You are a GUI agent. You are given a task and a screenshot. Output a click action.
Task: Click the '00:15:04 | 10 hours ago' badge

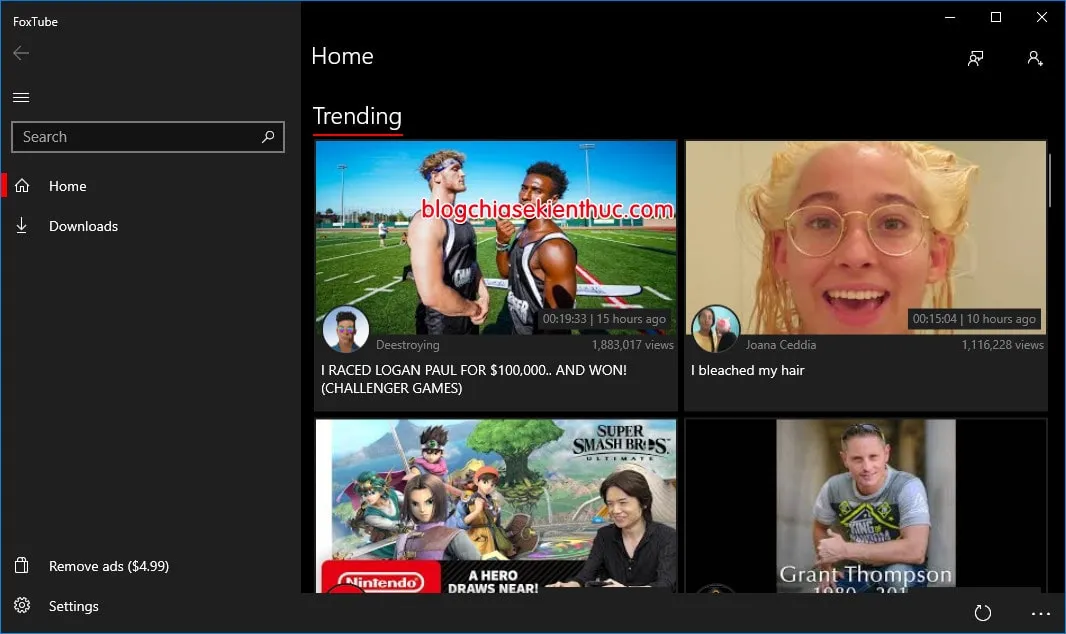click(x=974, y=319)
